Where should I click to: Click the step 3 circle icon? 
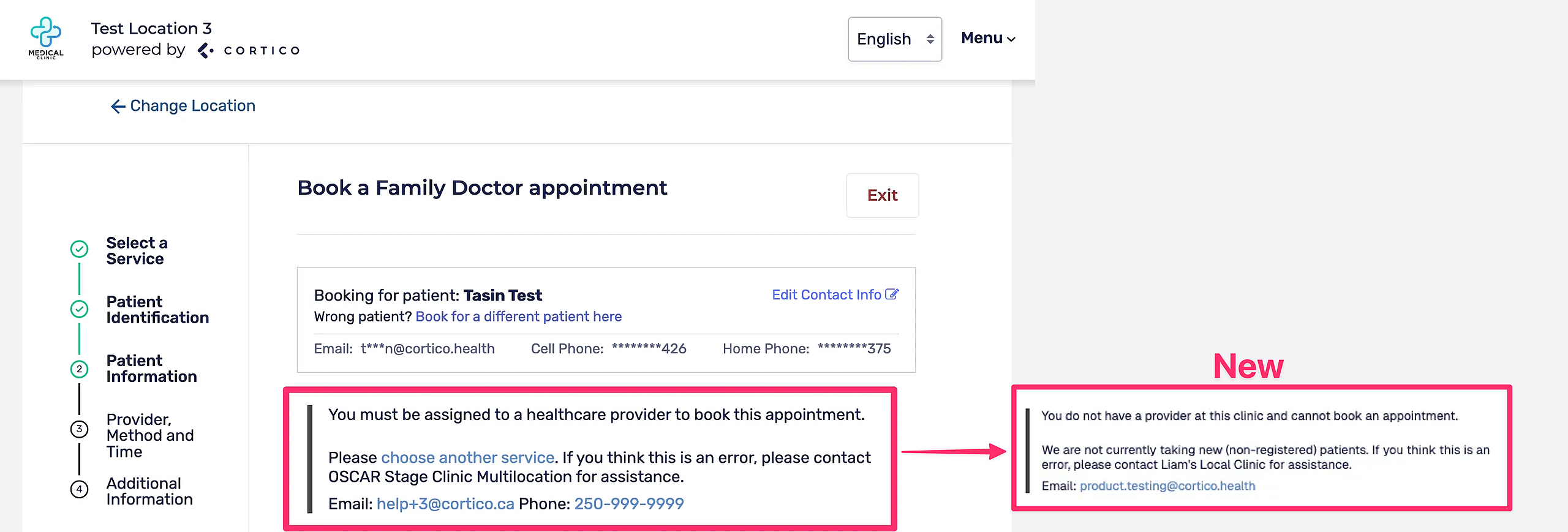(x=79, y=429)
